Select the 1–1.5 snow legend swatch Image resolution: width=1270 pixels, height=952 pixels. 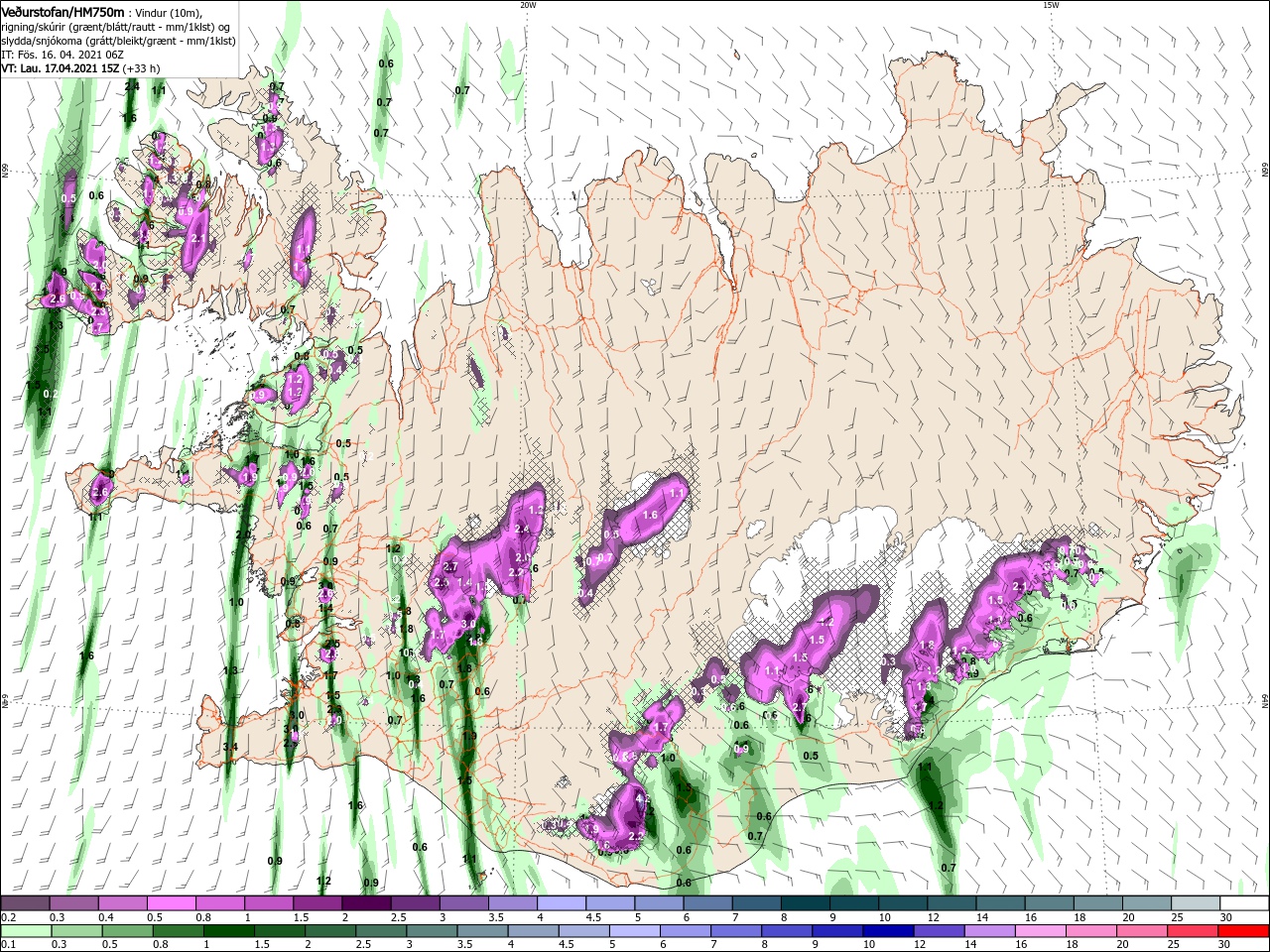click(x=269, y=903)
